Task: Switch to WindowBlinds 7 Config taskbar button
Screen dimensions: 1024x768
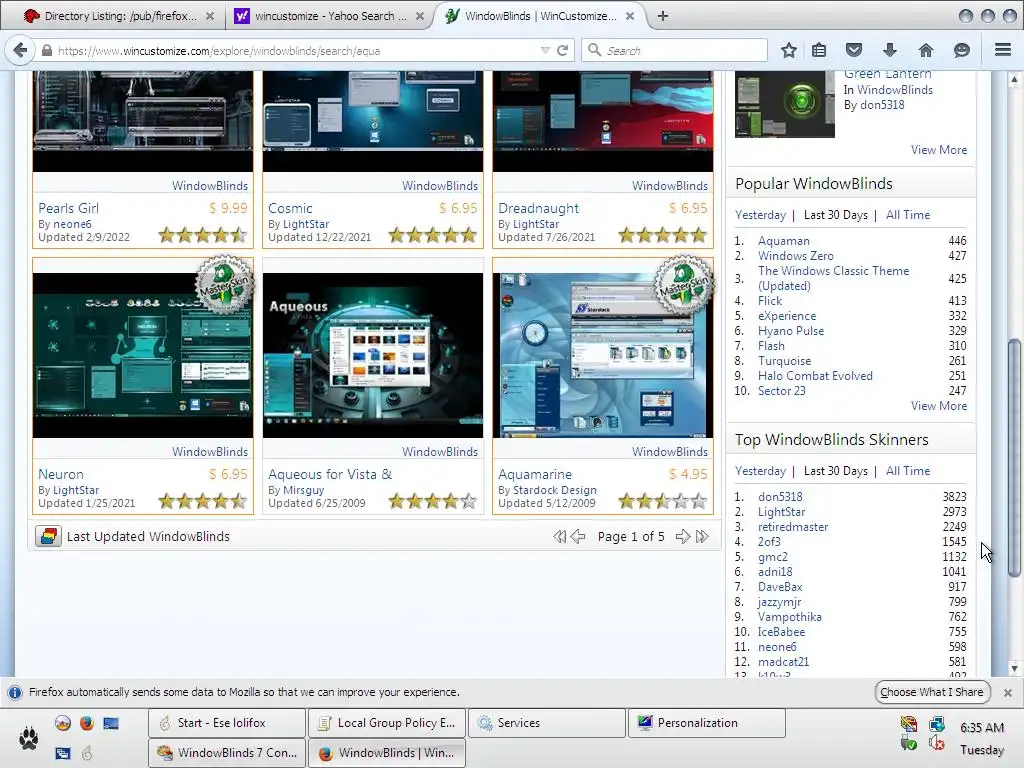Action: click(x=227, y=753)
